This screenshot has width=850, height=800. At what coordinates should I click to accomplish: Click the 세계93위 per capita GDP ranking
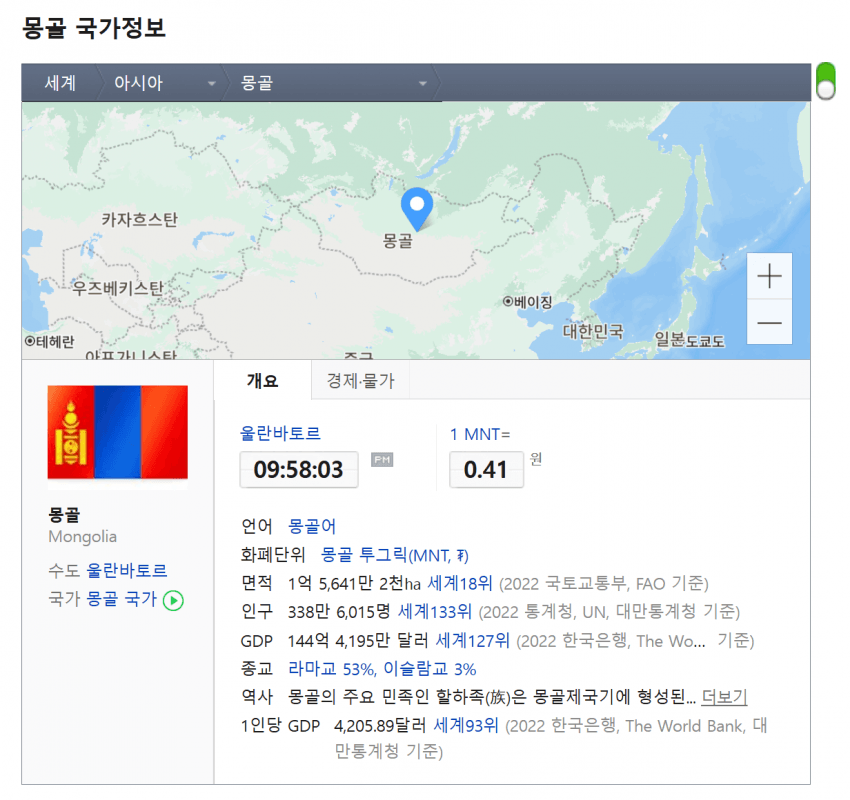[x=465, y=726]
